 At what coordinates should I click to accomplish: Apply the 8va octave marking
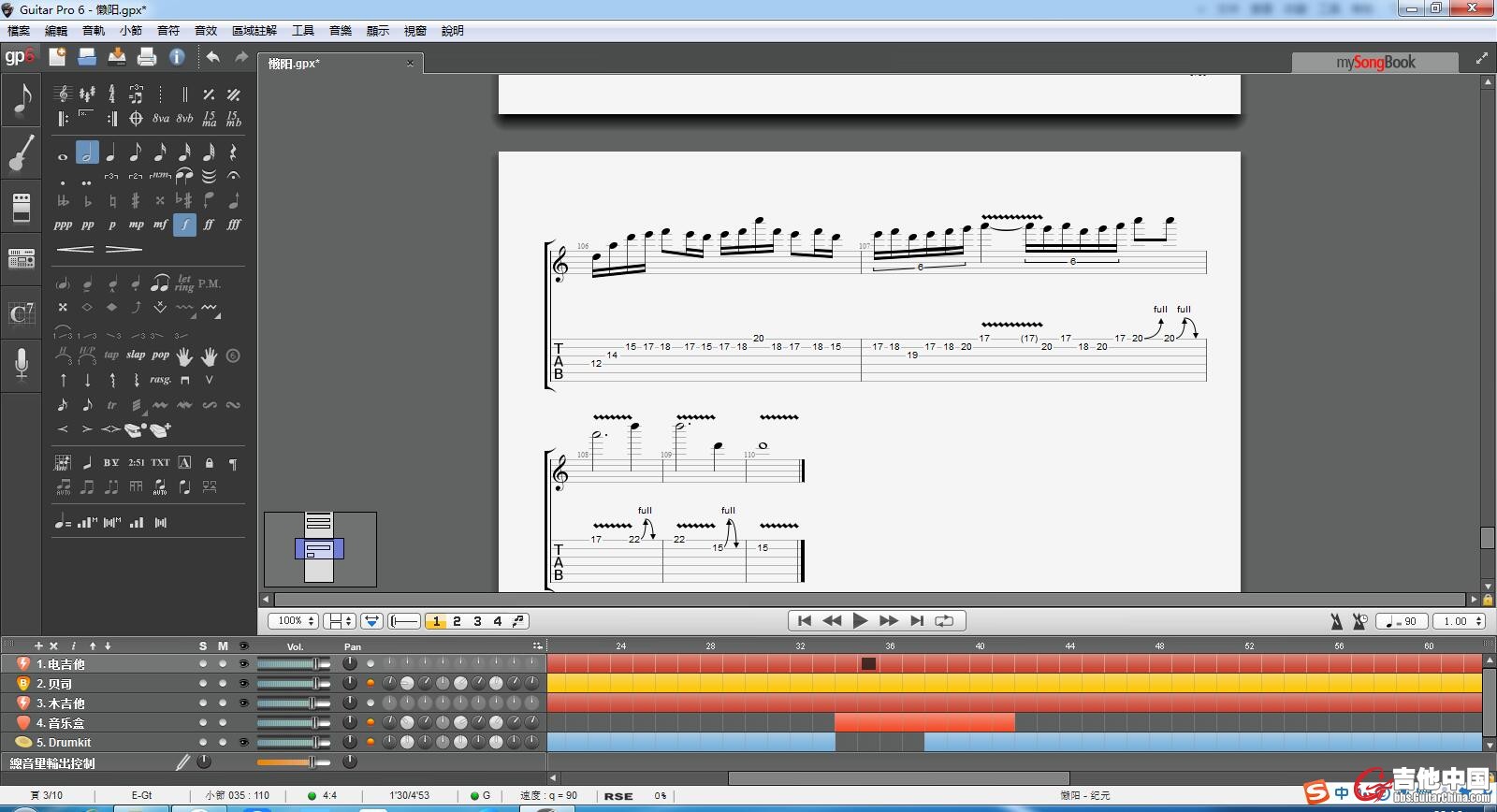(161, 119)
